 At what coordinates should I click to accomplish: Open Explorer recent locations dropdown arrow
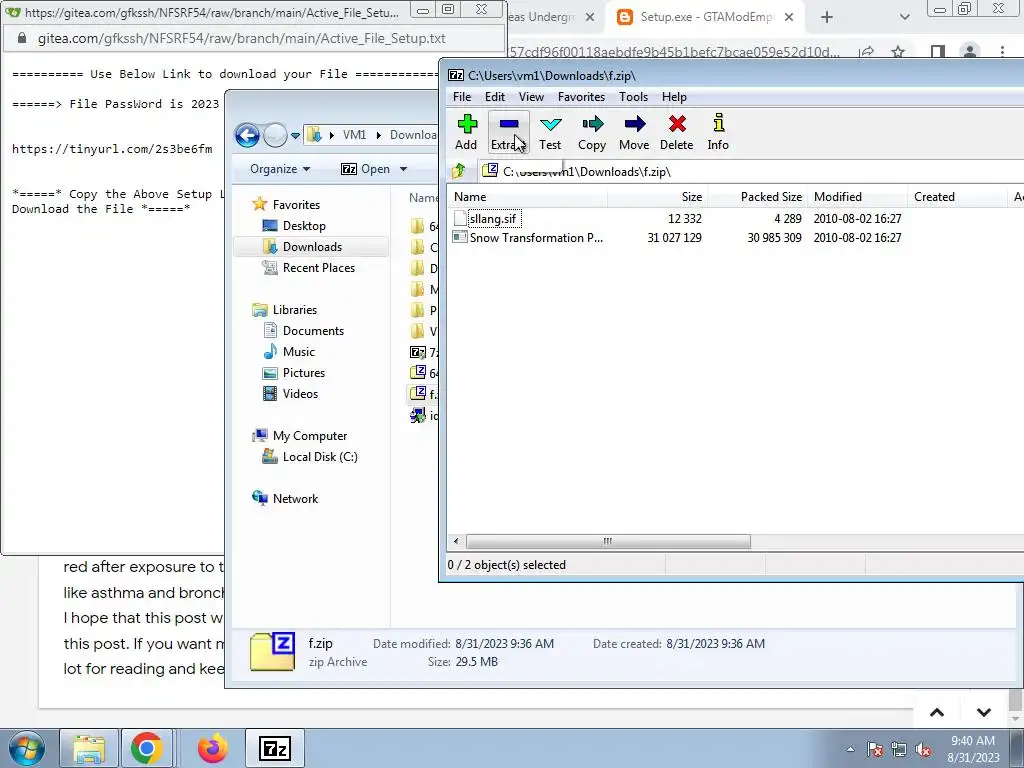click(x=295, y=136)
